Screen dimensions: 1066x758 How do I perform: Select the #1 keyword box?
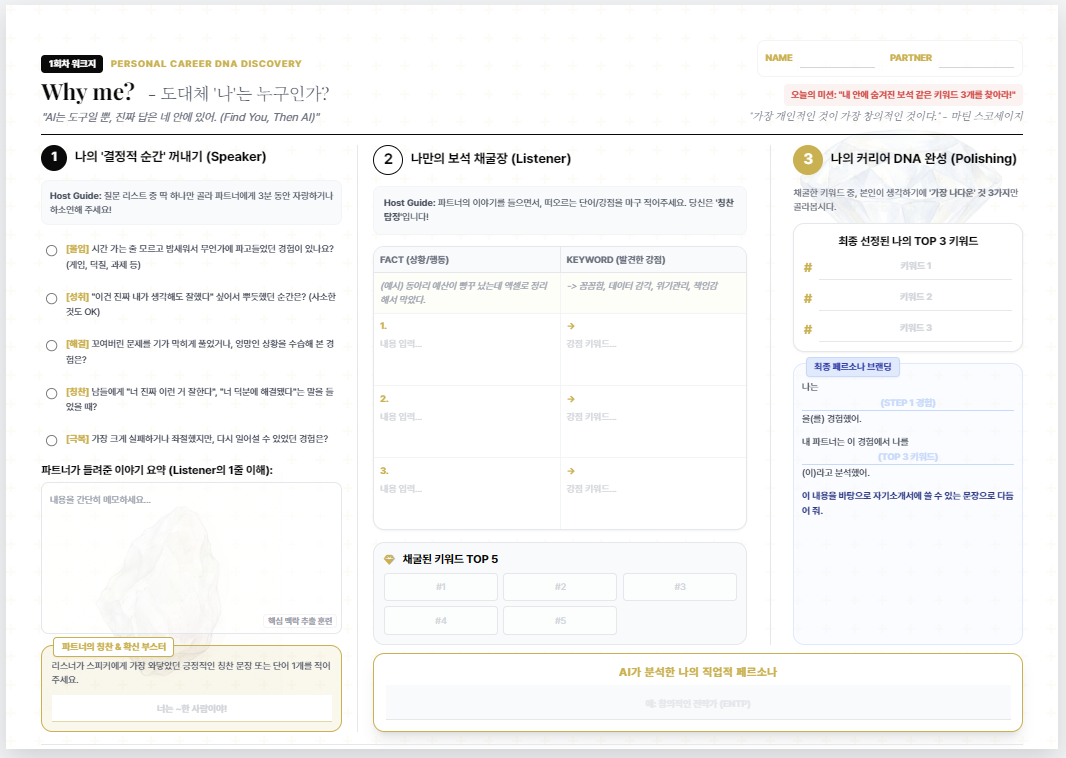440,587
